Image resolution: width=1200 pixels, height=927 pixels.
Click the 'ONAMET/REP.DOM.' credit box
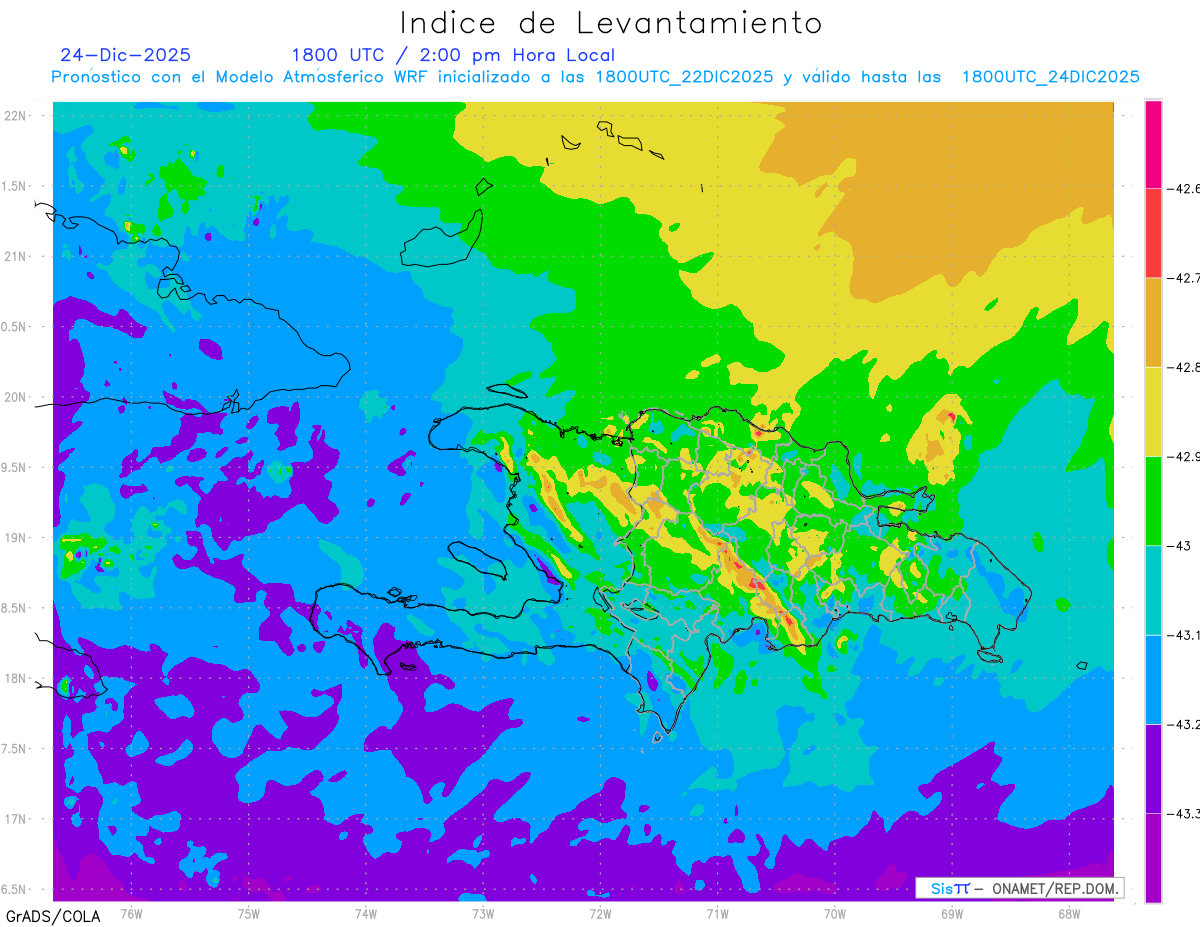[x=1018, y=888]
